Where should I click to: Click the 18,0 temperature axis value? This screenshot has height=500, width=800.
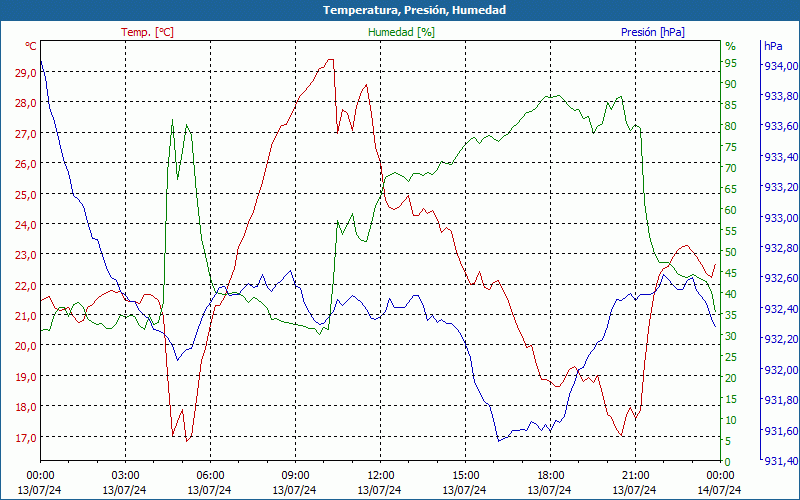(x=26, y=407)
